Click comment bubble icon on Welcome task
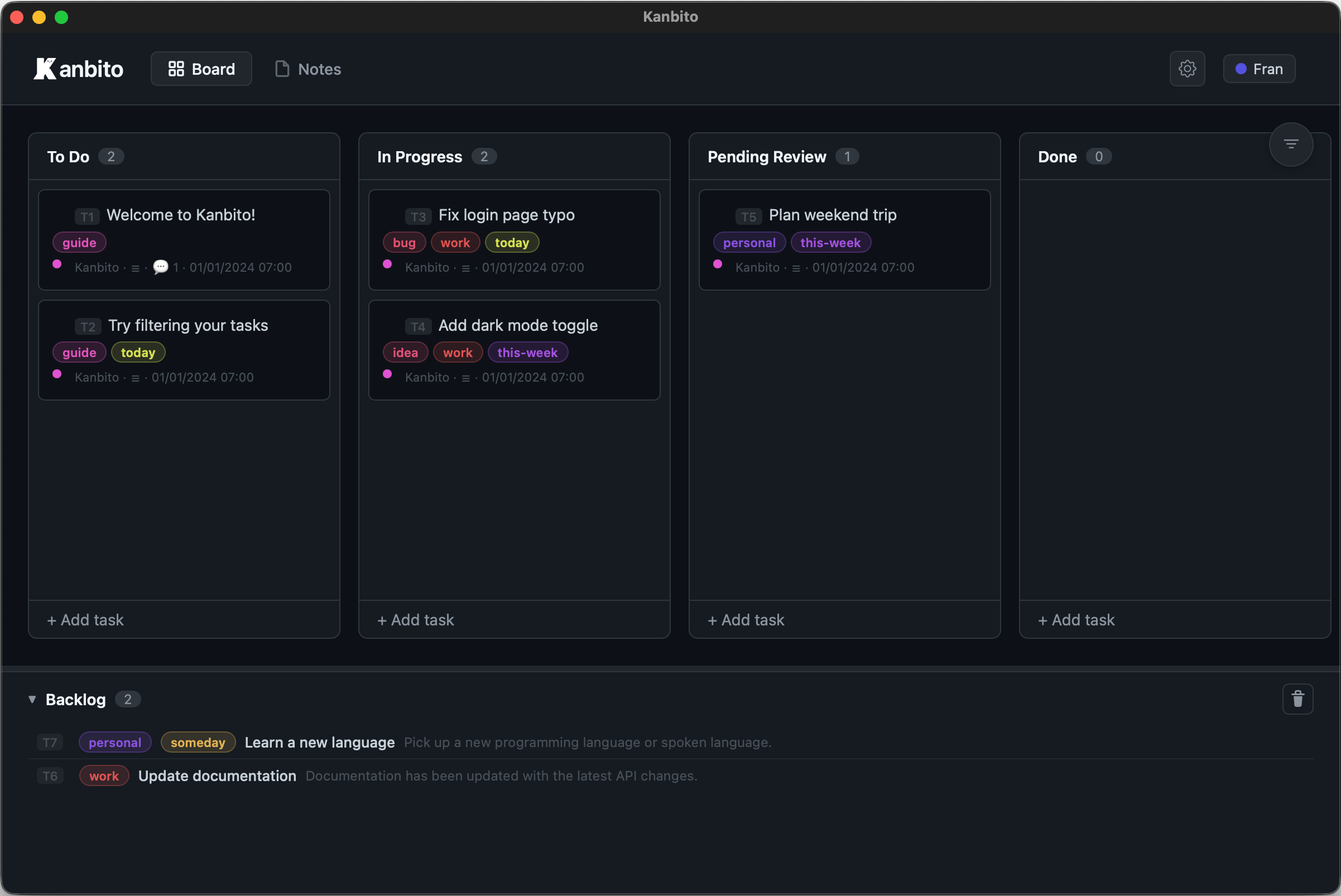 click(161, 267)
